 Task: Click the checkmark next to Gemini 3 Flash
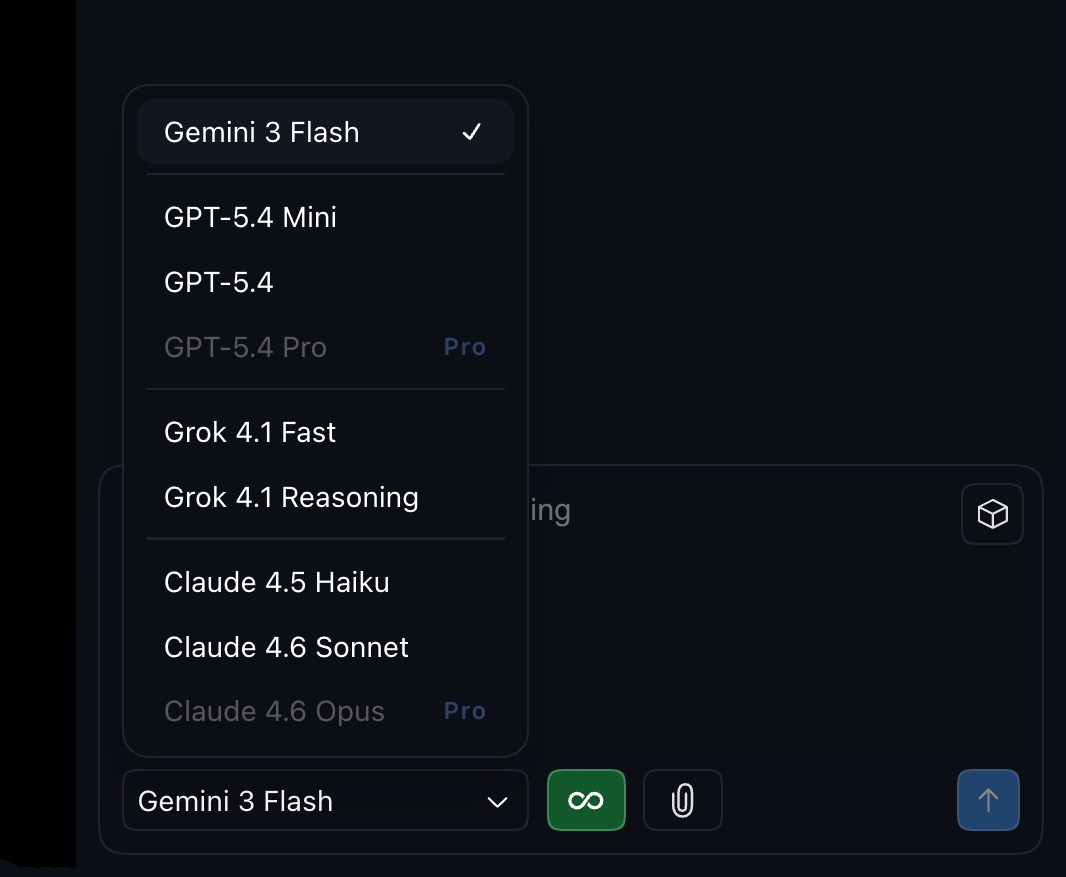tap(471, 131)
